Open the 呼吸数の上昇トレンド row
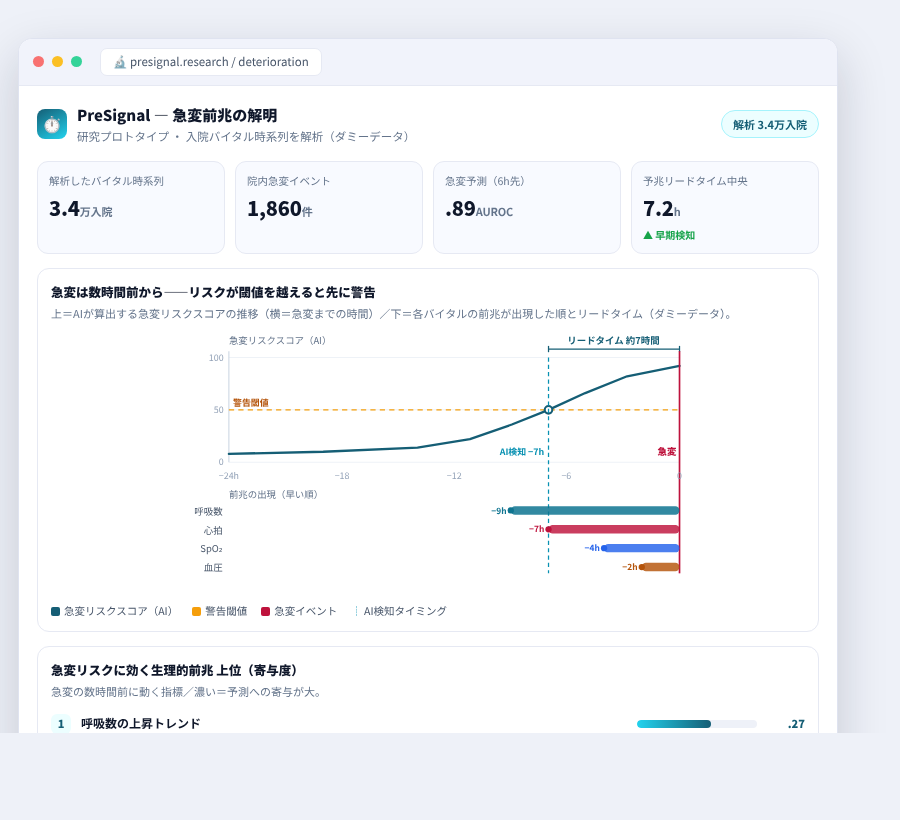Screen dimensions: 900x820 point(428,724)
